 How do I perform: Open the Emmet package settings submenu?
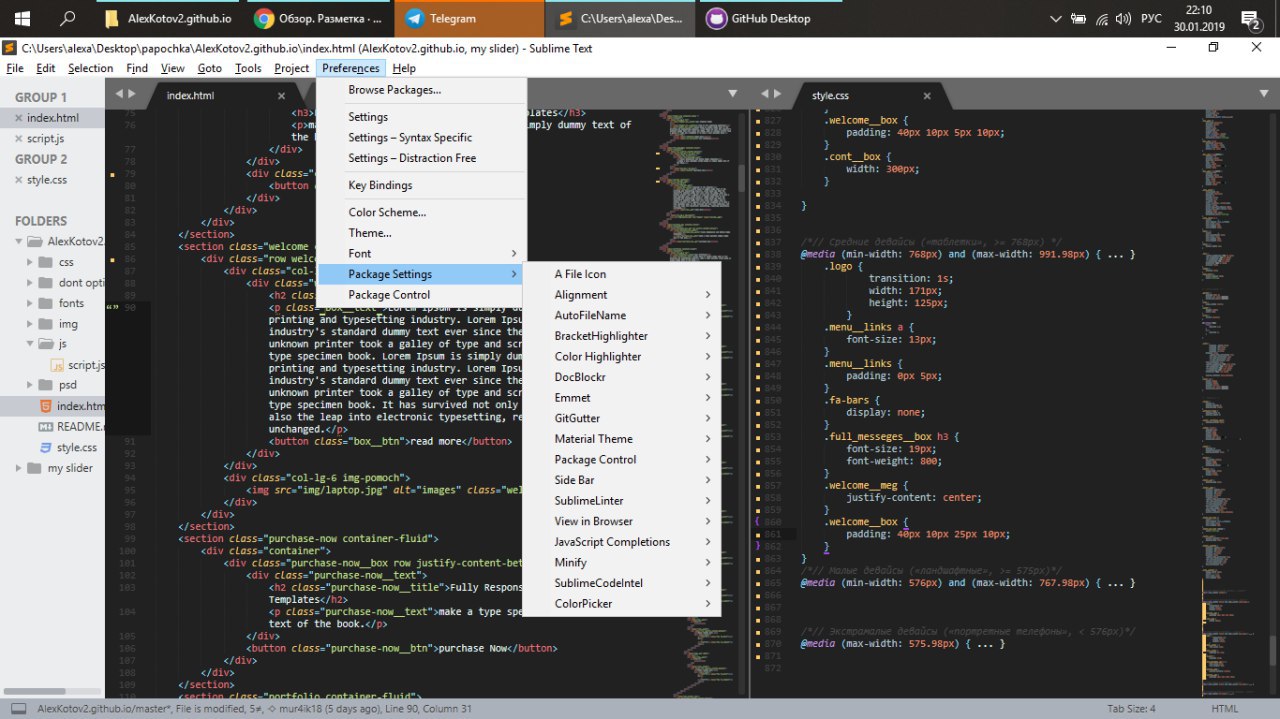point(621,398)
